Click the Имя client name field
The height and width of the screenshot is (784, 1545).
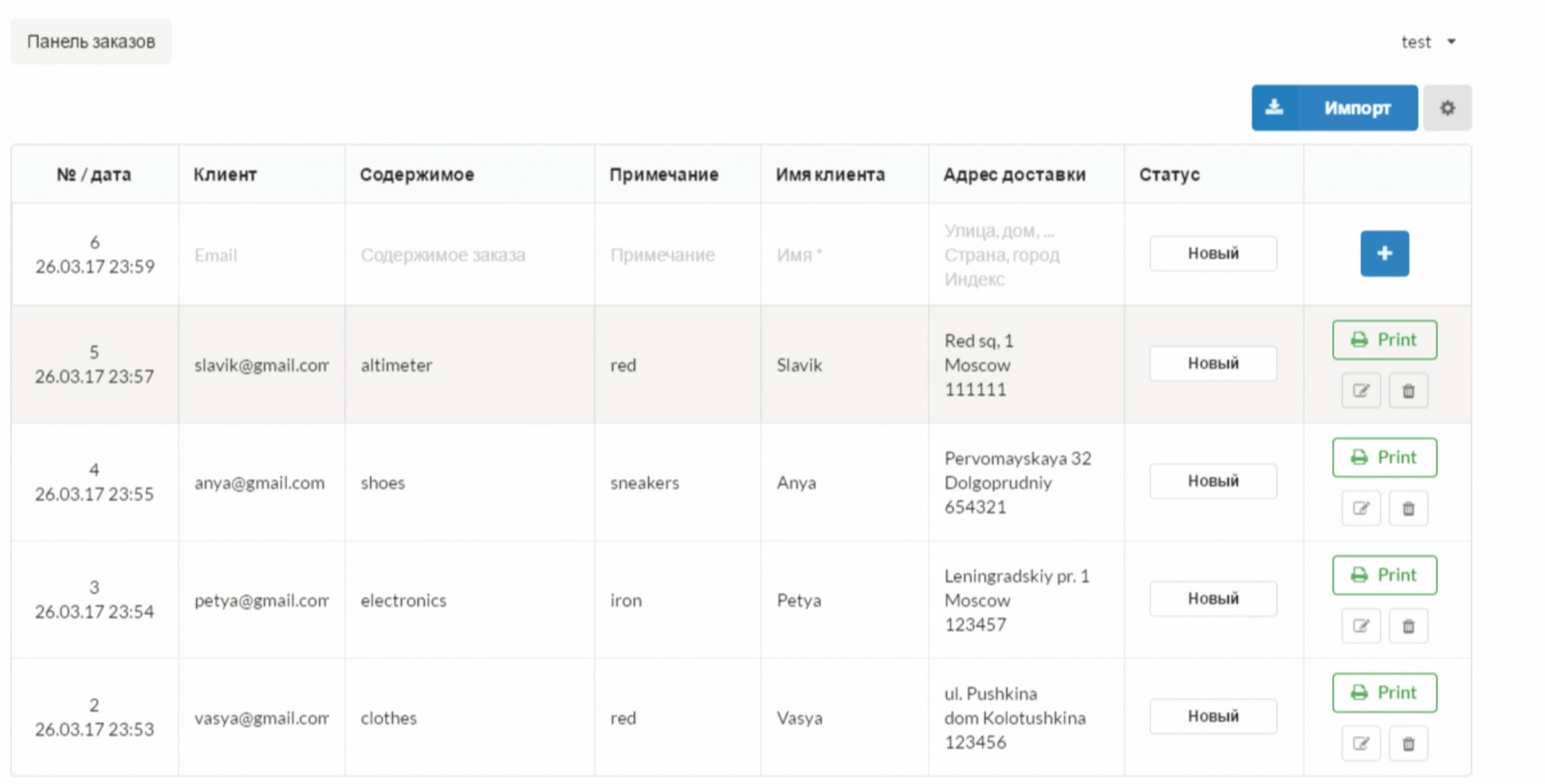(843, 255)
